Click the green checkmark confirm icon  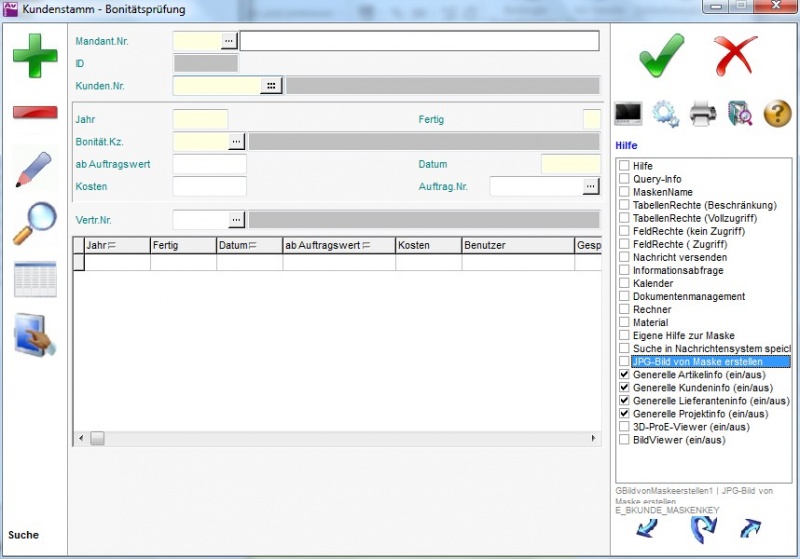(661, 55)
